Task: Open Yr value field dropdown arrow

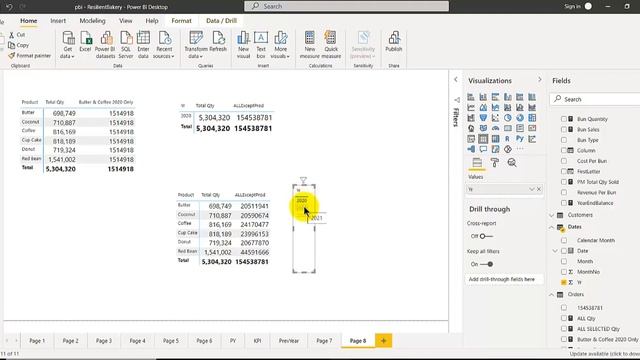Action: click(531, 189)
